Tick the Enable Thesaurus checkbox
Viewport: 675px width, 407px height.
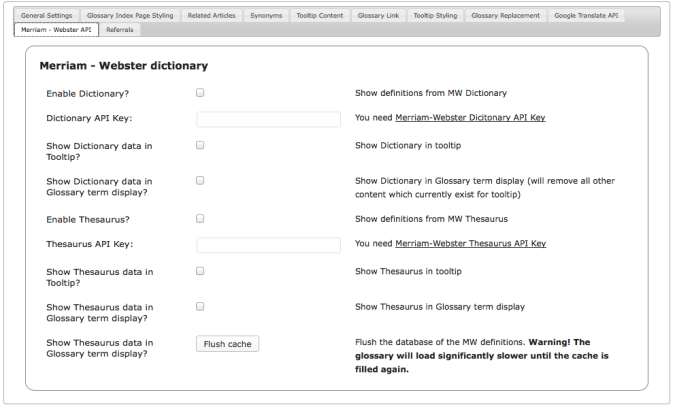point(200,219)
